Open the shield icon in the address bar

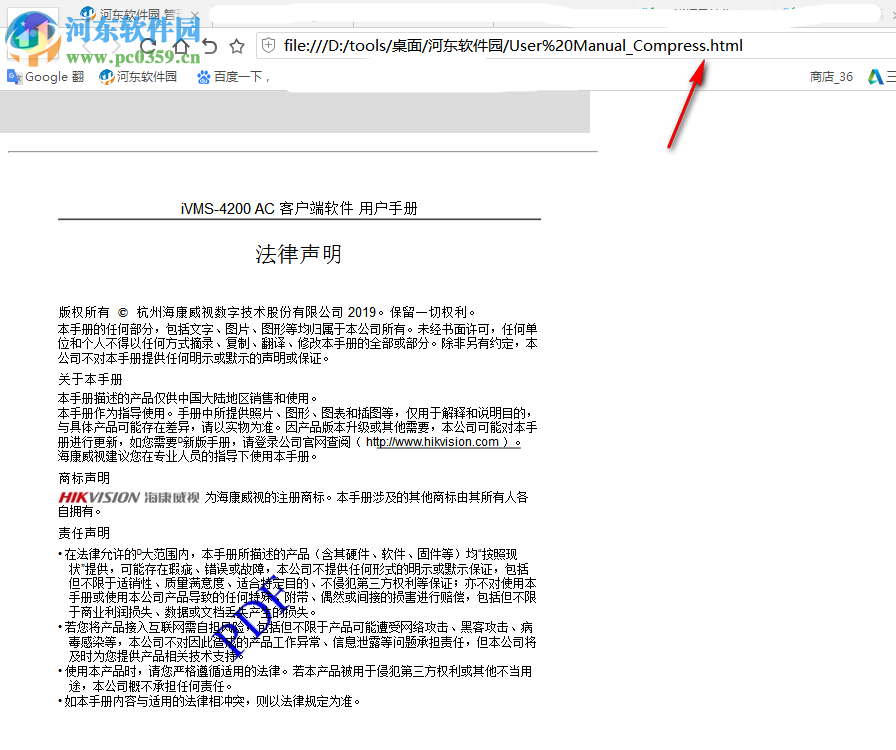(268, 45)
